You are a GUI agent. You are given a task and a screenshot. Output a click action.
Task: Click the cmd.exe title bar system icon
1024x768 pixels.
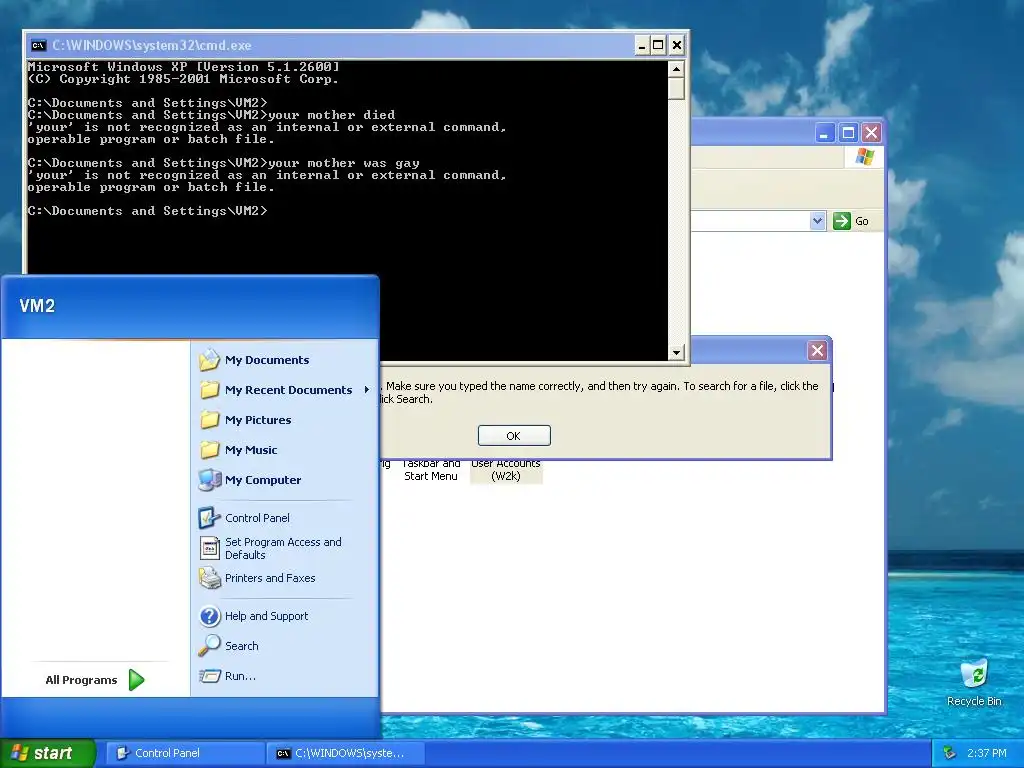[x=39, y=45]
